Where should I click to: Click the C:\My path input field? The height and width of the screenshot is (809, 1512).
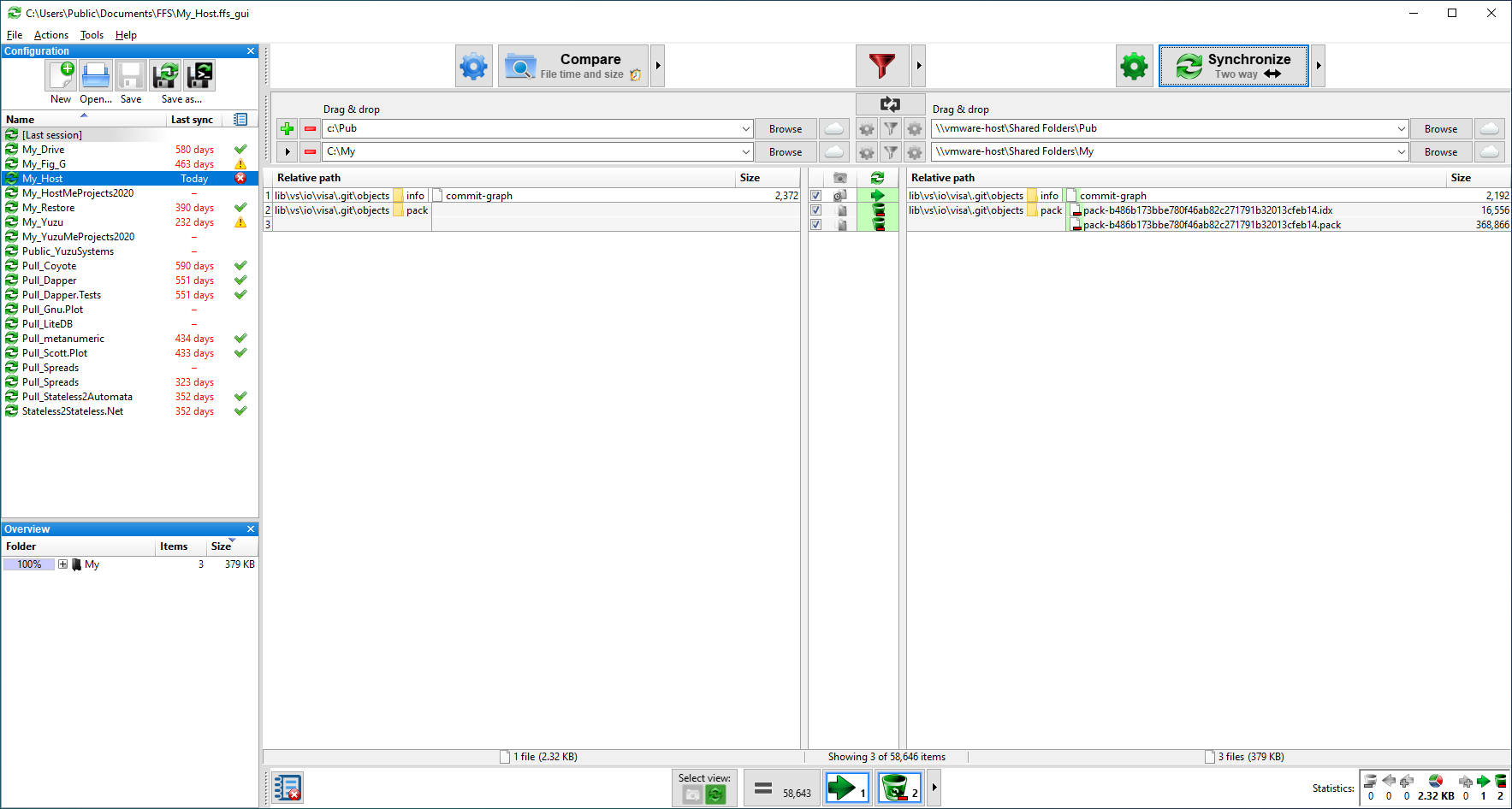coord(531,152)
